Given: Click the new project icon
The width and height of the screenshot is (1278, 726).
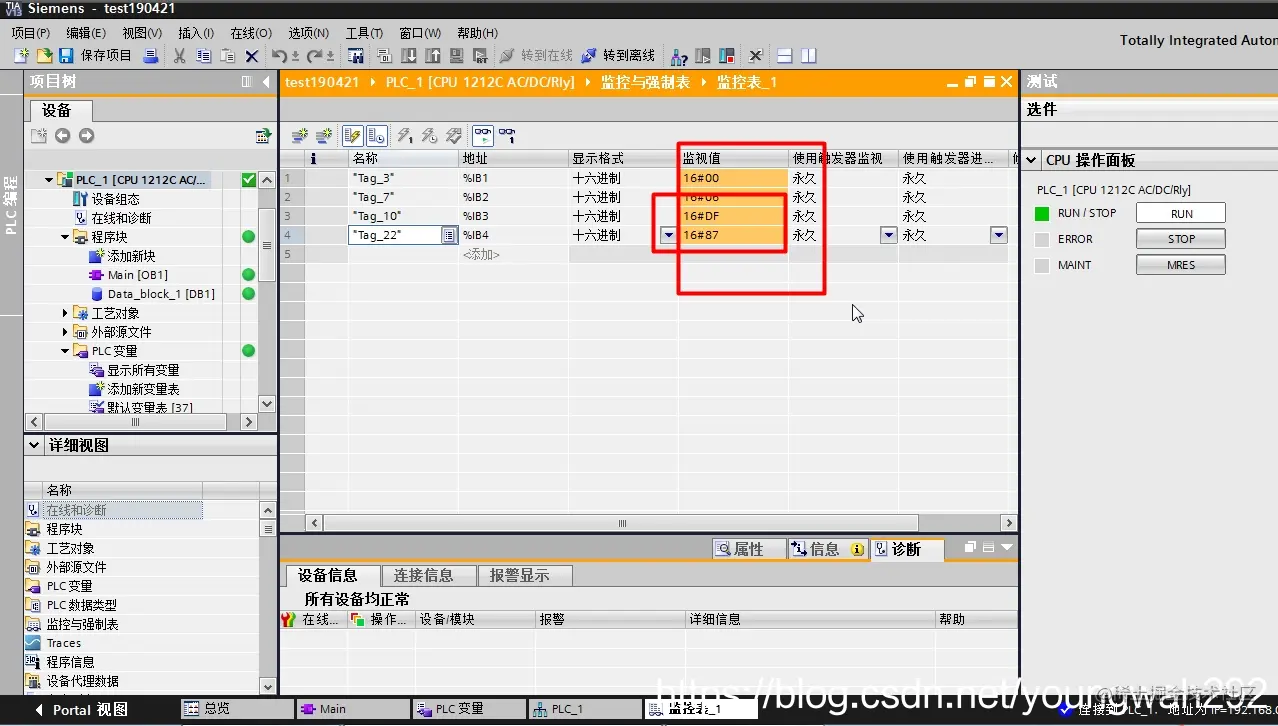Looking at the screenshot, I should coord(21,56).
